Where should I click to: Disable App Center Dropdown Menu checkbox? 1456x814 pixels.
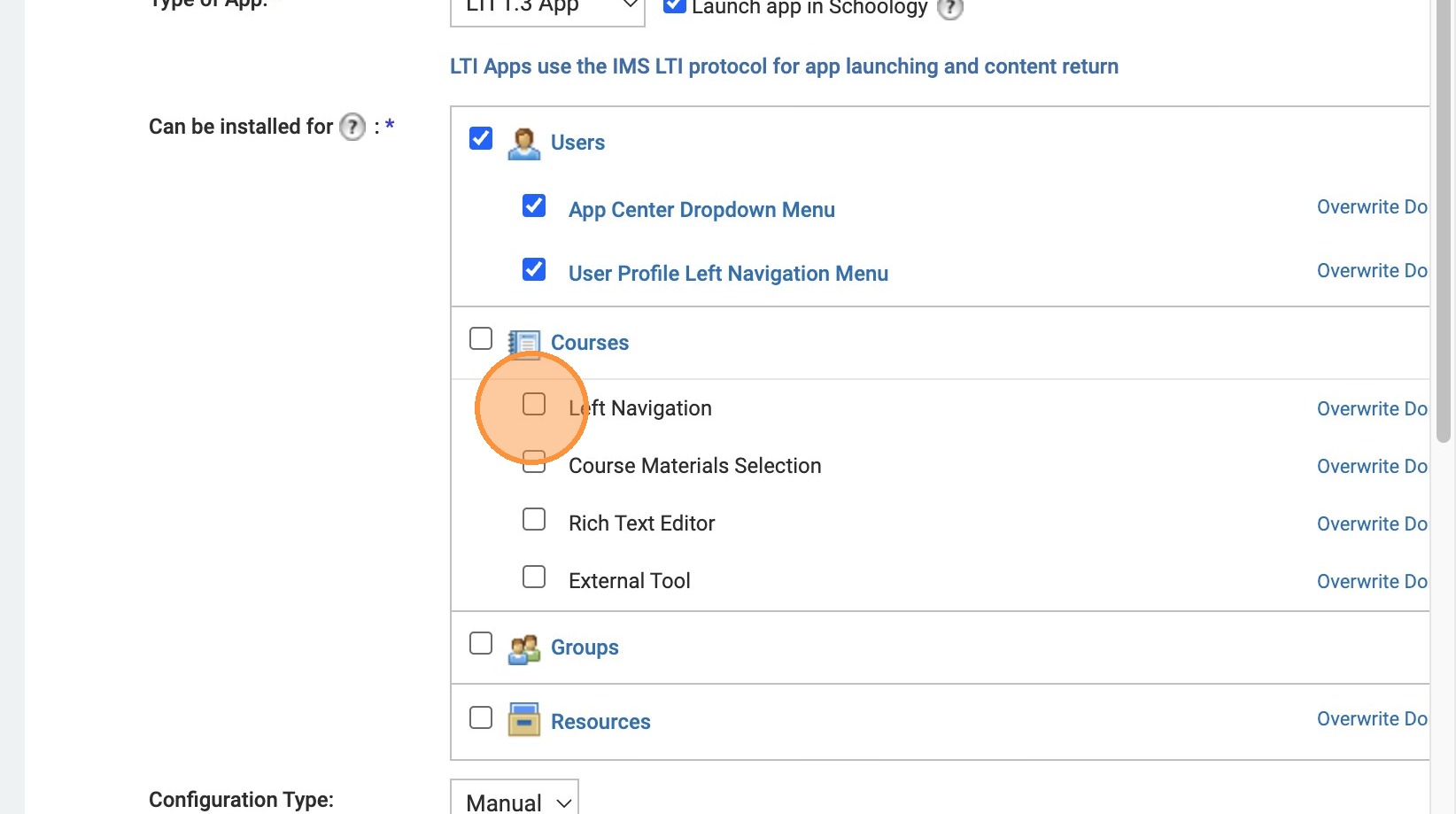coord(534,205)
